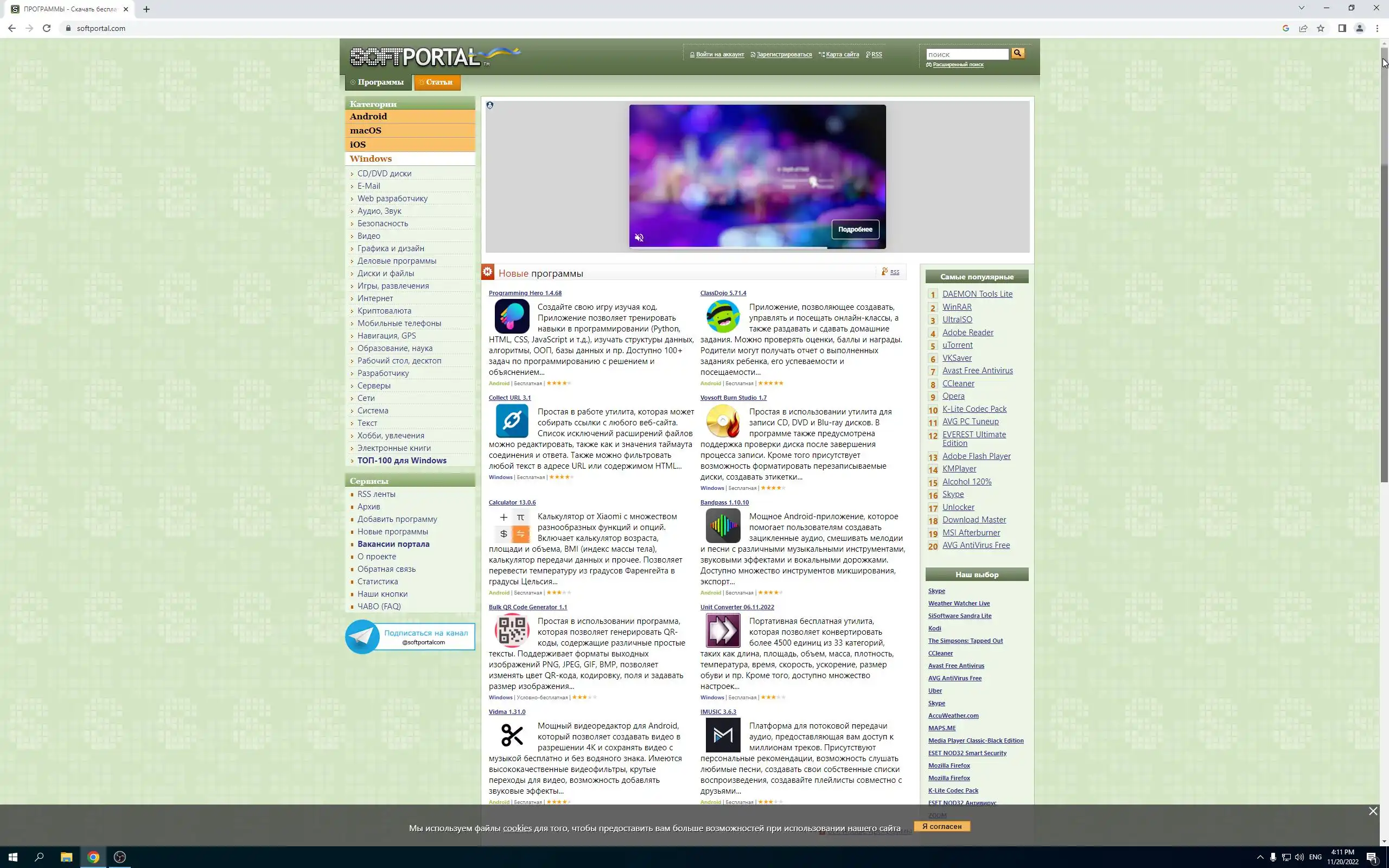Click the Bandpass app icon
This screenshot has height=868, width=1389.
tap(723, 525)
